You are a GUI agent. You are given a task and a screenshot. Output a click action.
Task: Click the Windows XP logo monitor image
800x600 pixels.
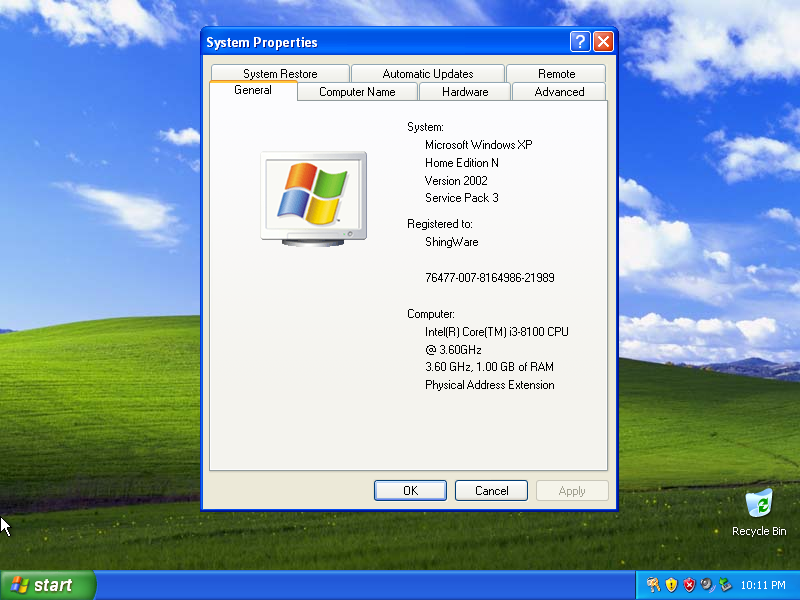[x=313, y=198]
